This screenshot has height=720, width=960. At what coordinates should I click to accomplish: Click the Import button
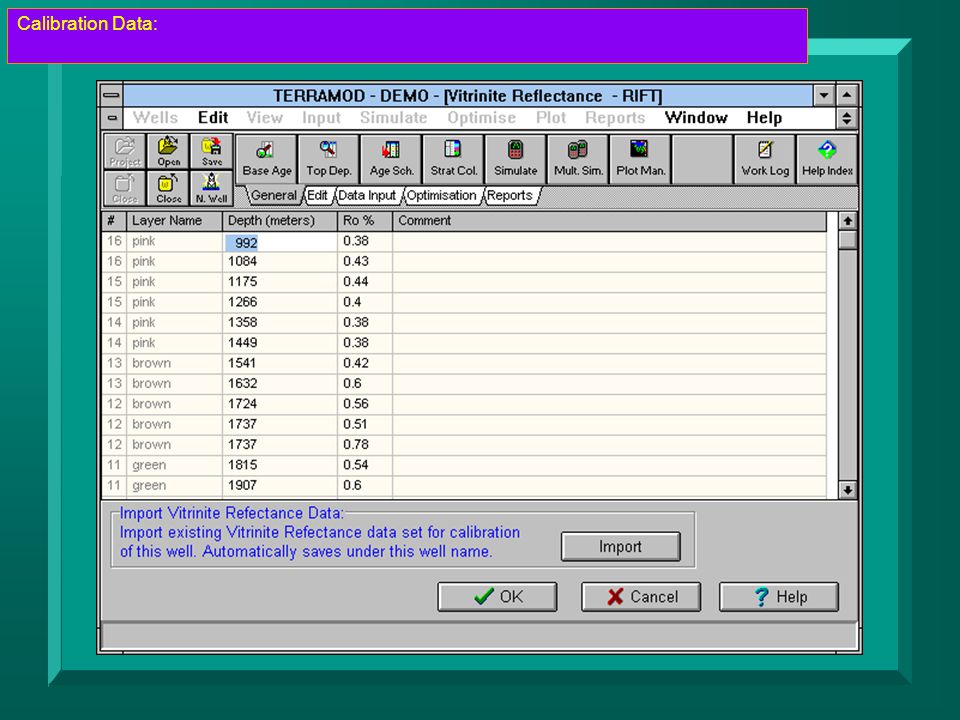coord(620,546)
